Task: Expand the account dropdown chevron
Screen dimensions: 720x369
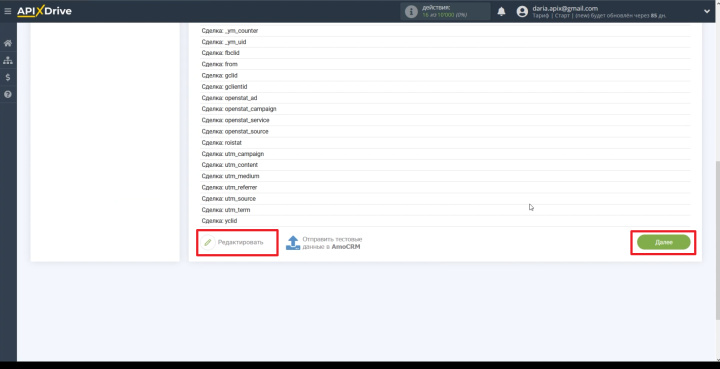Action: (x=707, y=11)
